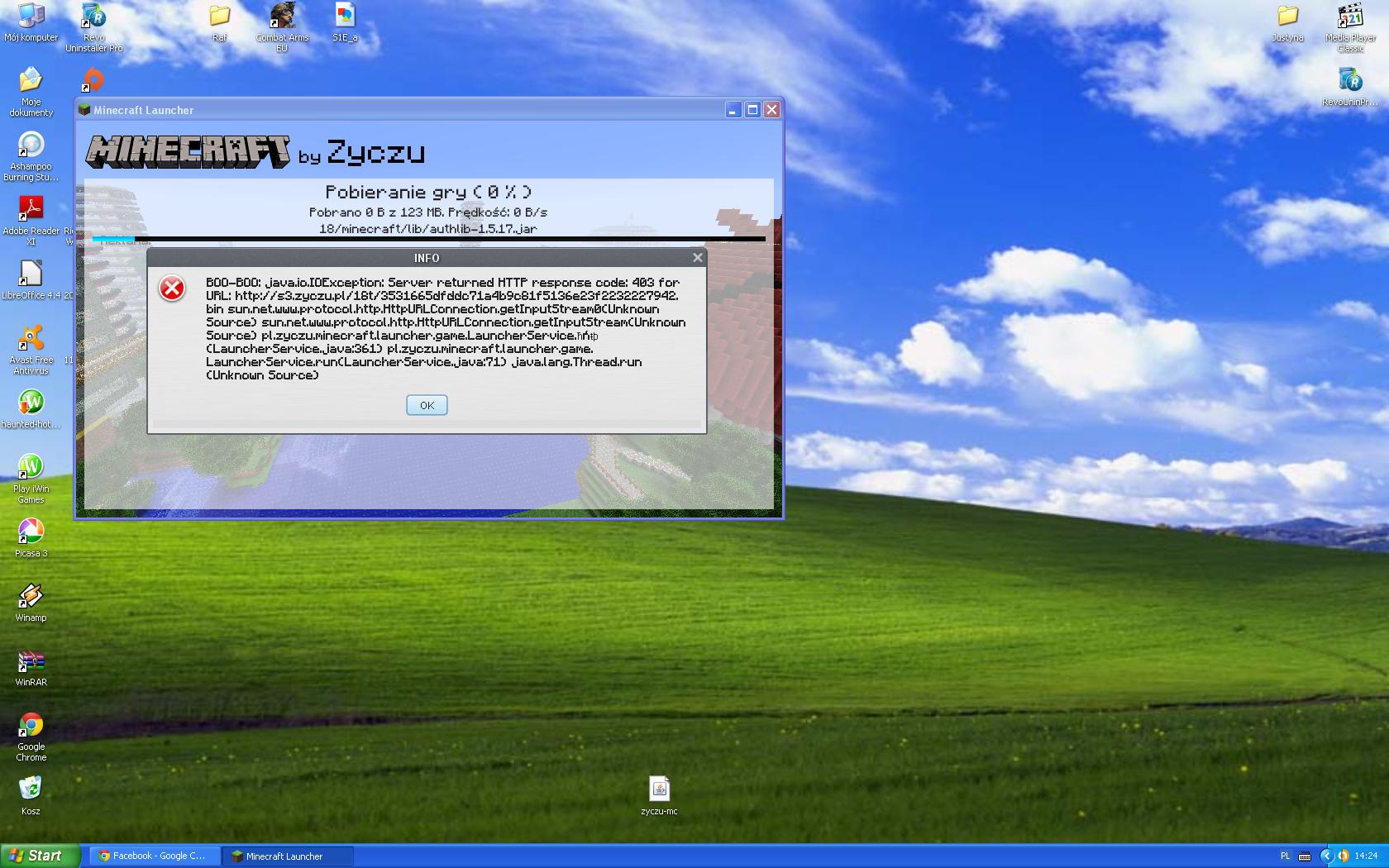Show hidden system tray icons
This screenshot has height=868, width=1389.
pyautogui.click(x=1327, y=856)
